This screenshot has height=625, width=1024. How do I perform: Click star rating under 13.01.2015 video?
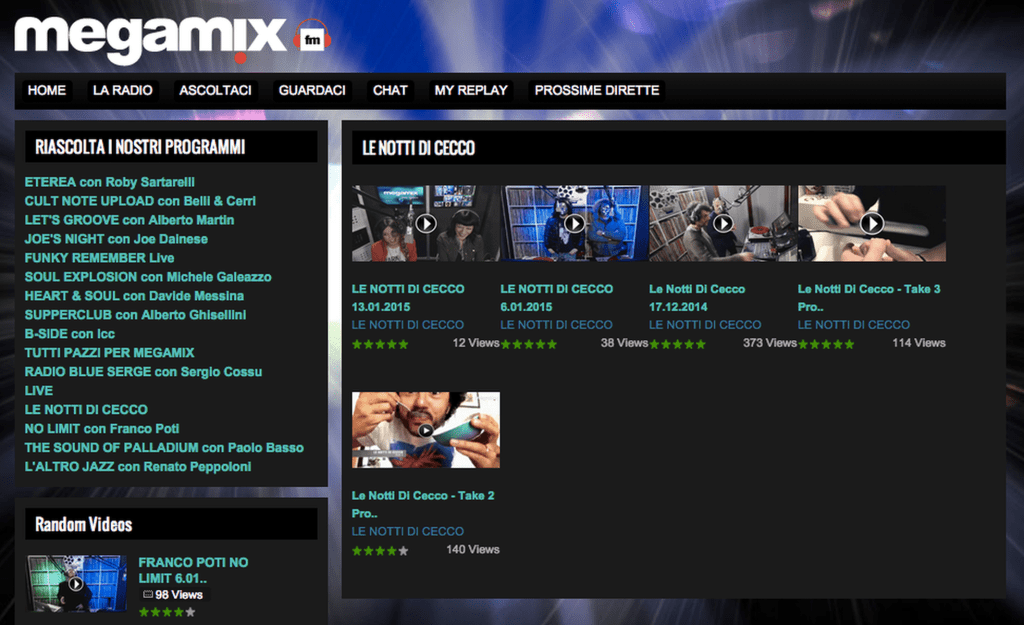(380, 344)
